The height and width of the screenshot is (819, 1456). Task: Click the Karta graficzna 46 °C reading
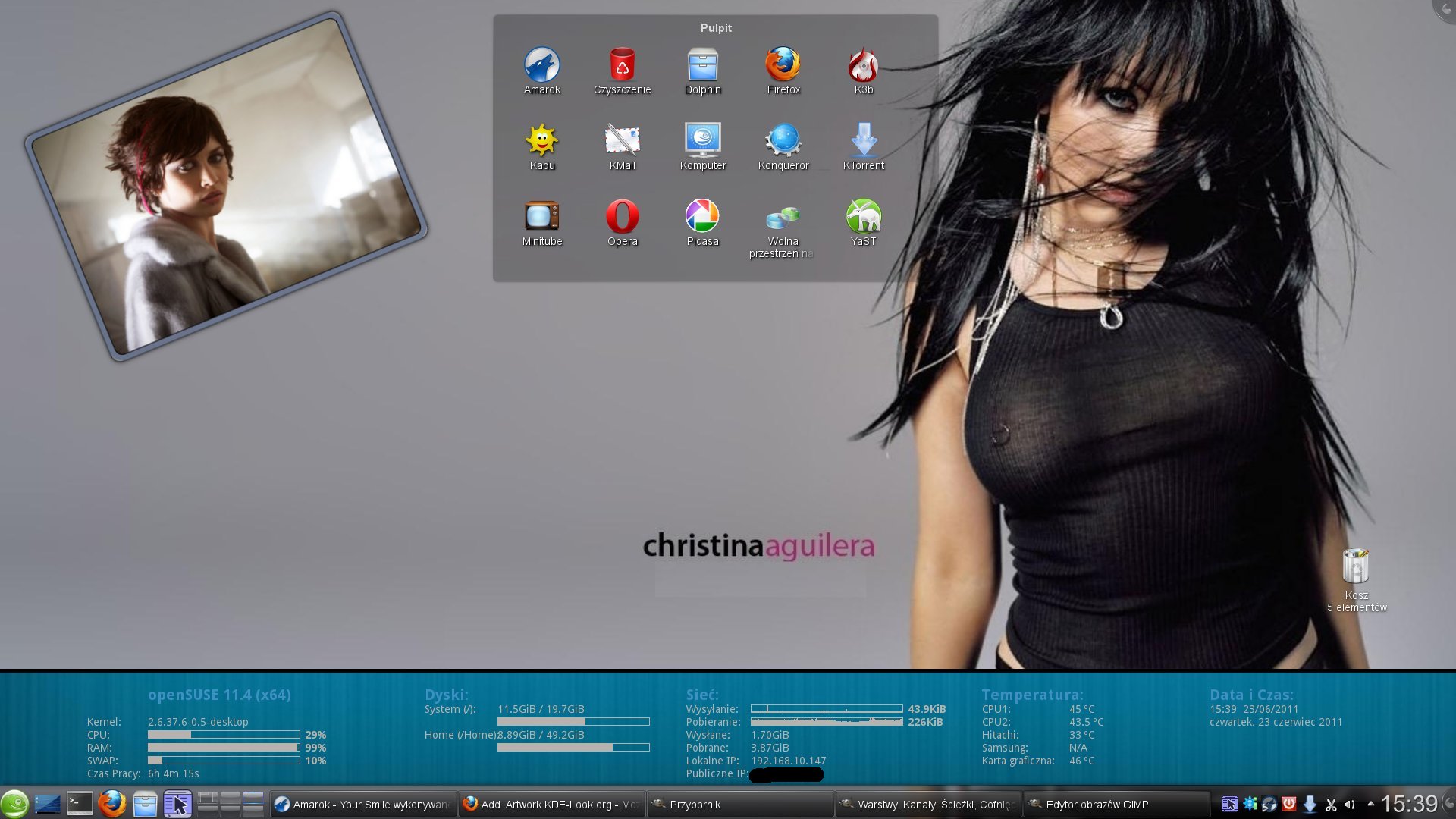click(x=1082, y=761)
